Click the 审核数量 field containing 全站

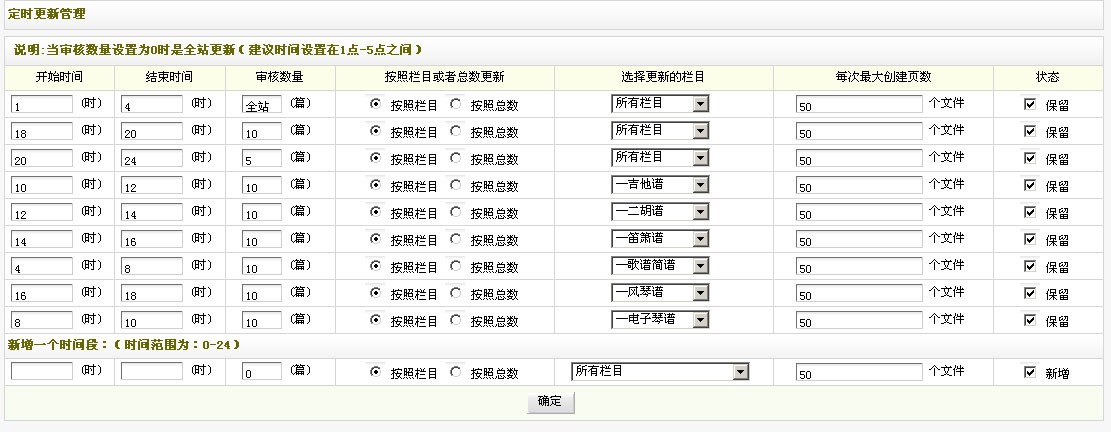tap(261, 104)
